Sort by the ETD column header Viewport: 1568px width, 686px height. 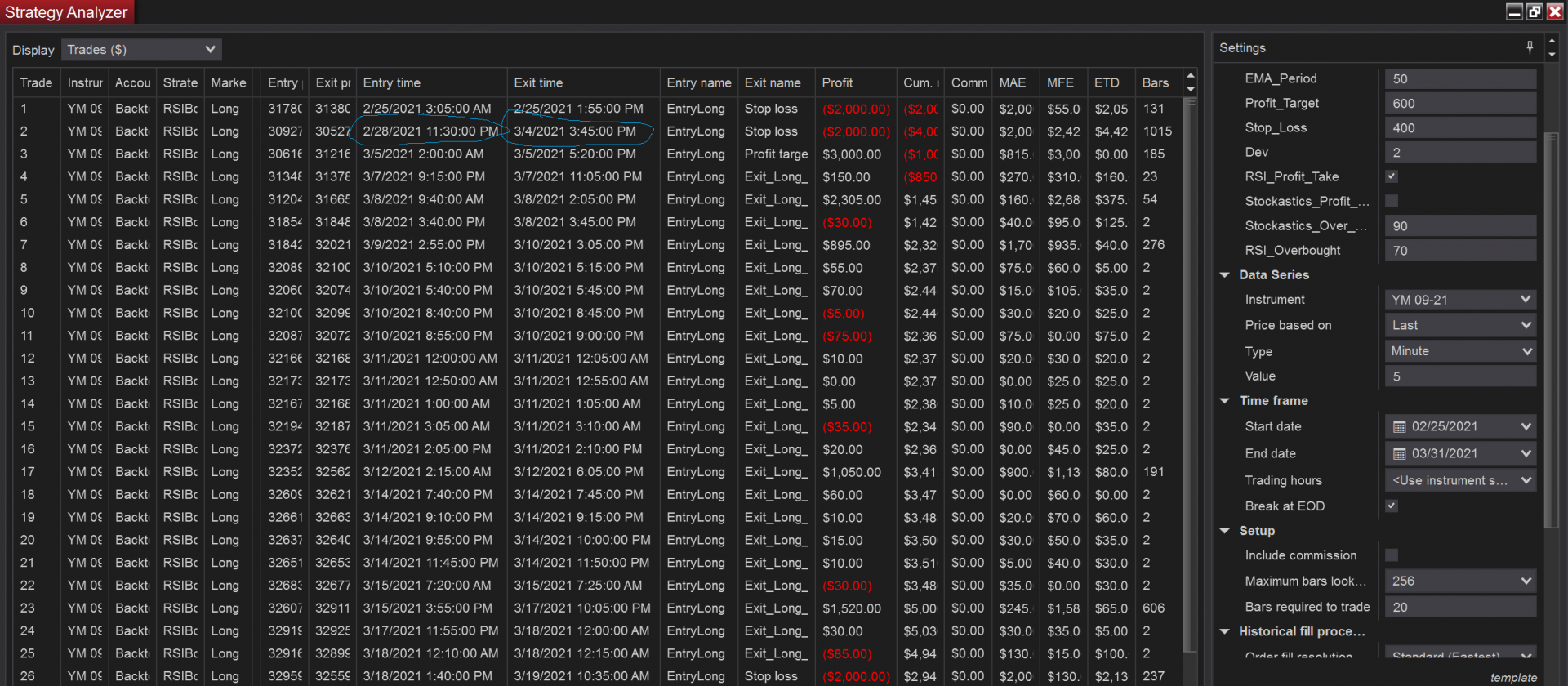coord(1111,82)
